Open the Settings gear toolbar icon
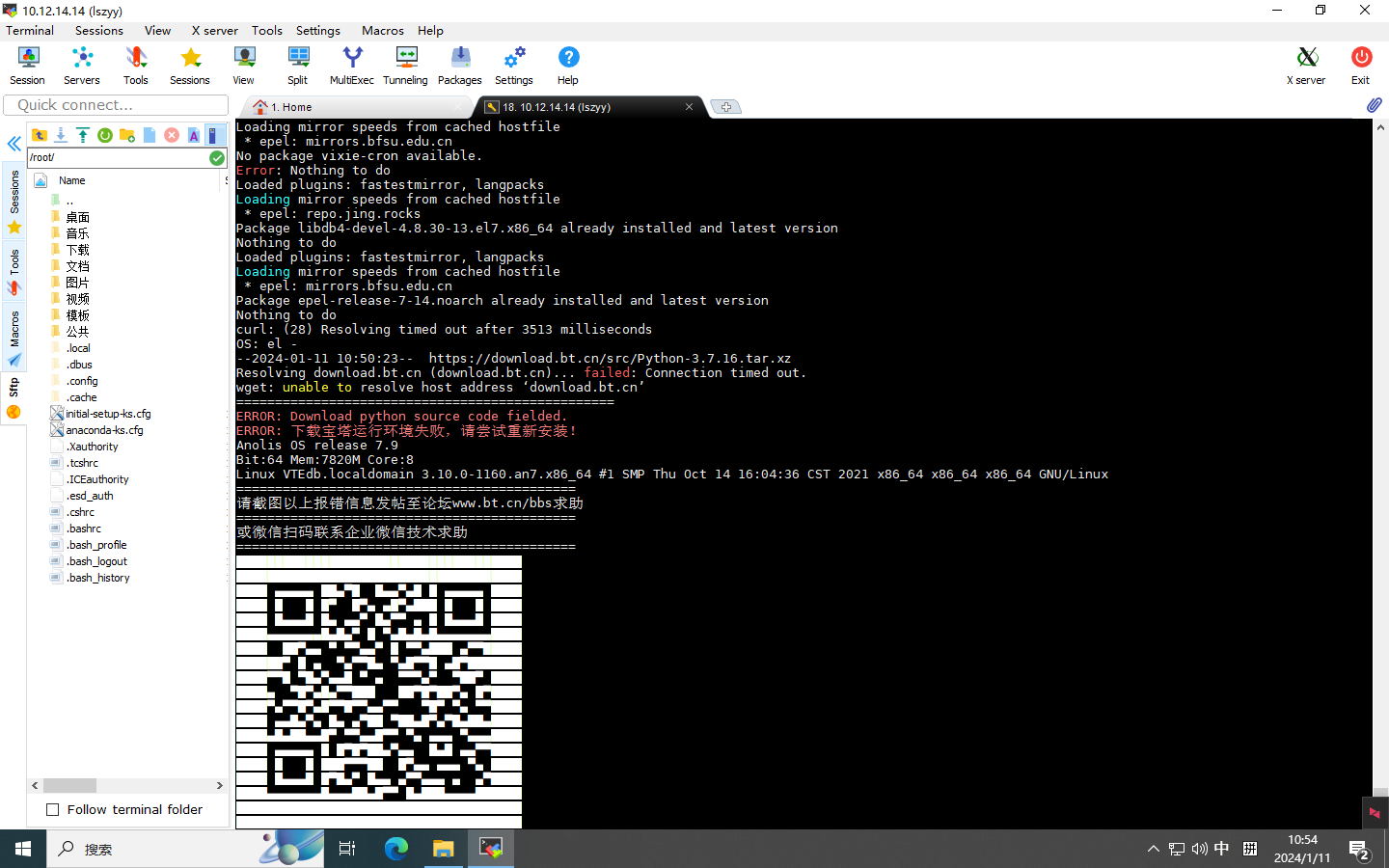 click(x=514, y=67)
